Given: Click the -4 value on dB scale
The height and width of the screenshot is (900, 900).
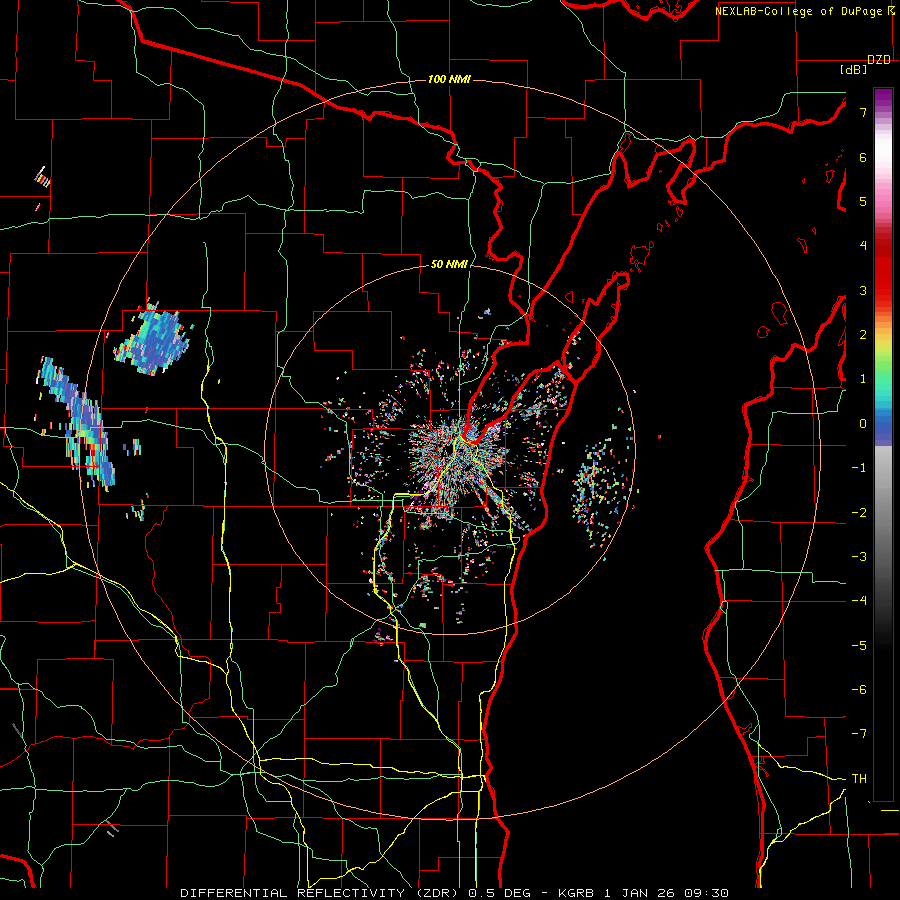Looking at the screenshot, I should click(x=859, y=601).
